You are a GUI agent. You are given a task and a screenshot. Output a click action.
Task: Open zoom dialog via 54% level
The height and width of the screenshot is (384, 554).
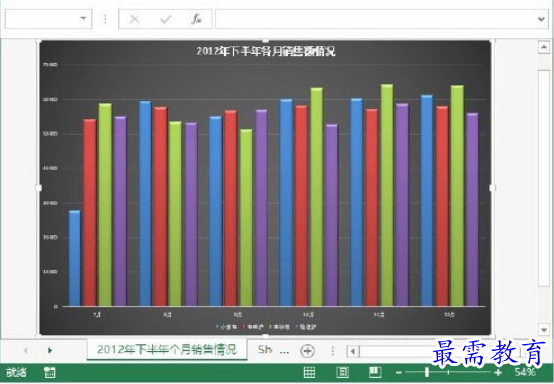click(x=525, y=372)
